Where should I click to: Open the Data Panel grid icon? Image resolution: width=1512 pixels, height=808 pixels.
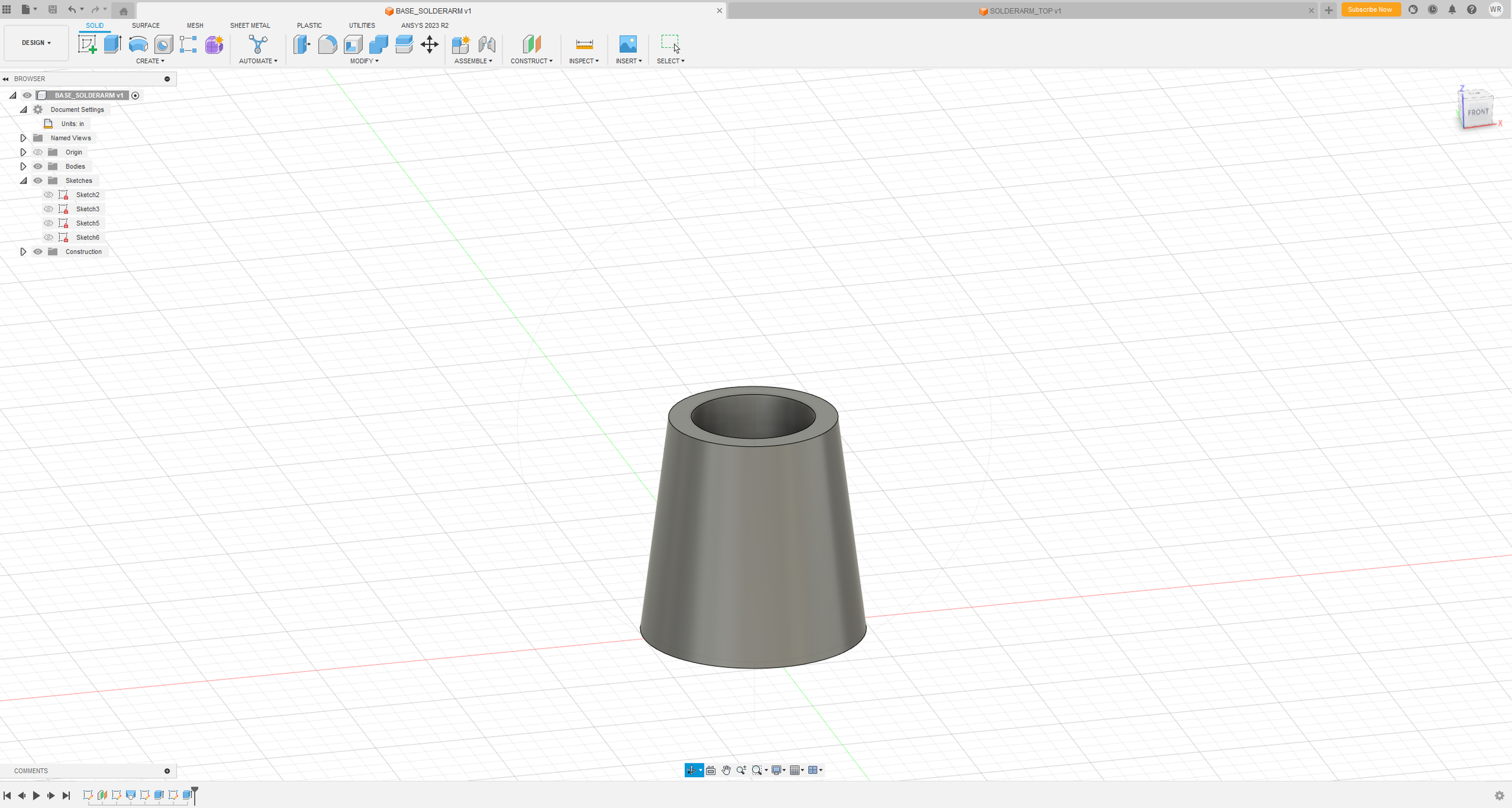(x=7, y=9)
